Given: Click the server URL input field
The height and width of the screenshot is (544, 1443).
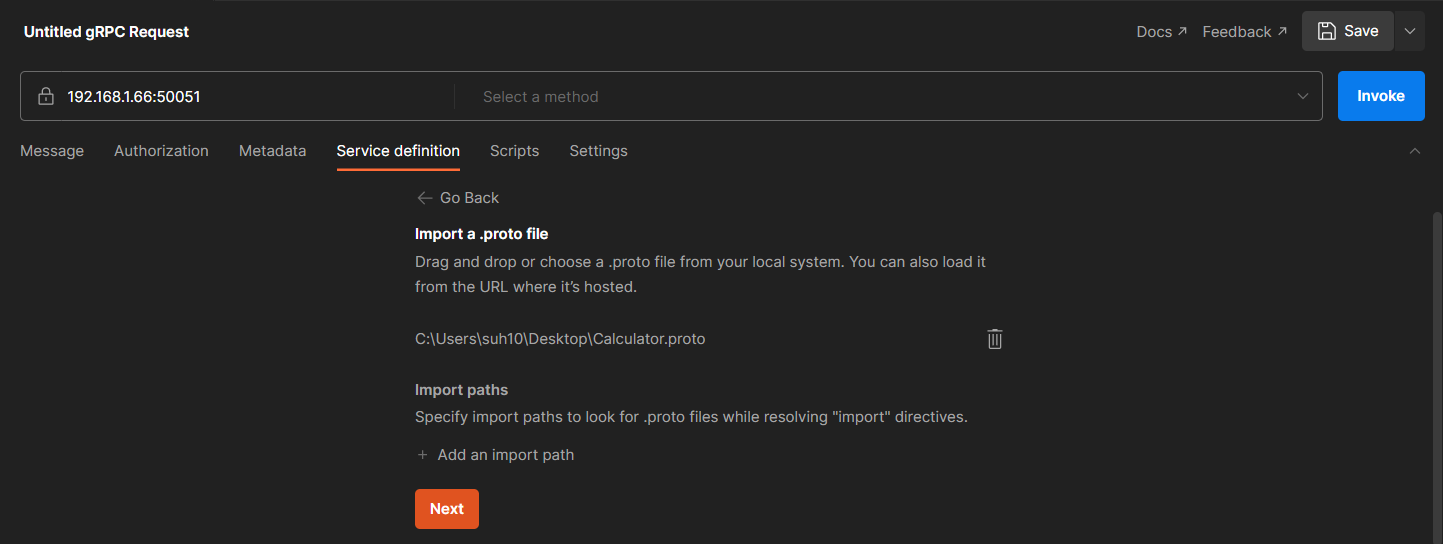Looking at the screenshot, I should click(250, 97).
